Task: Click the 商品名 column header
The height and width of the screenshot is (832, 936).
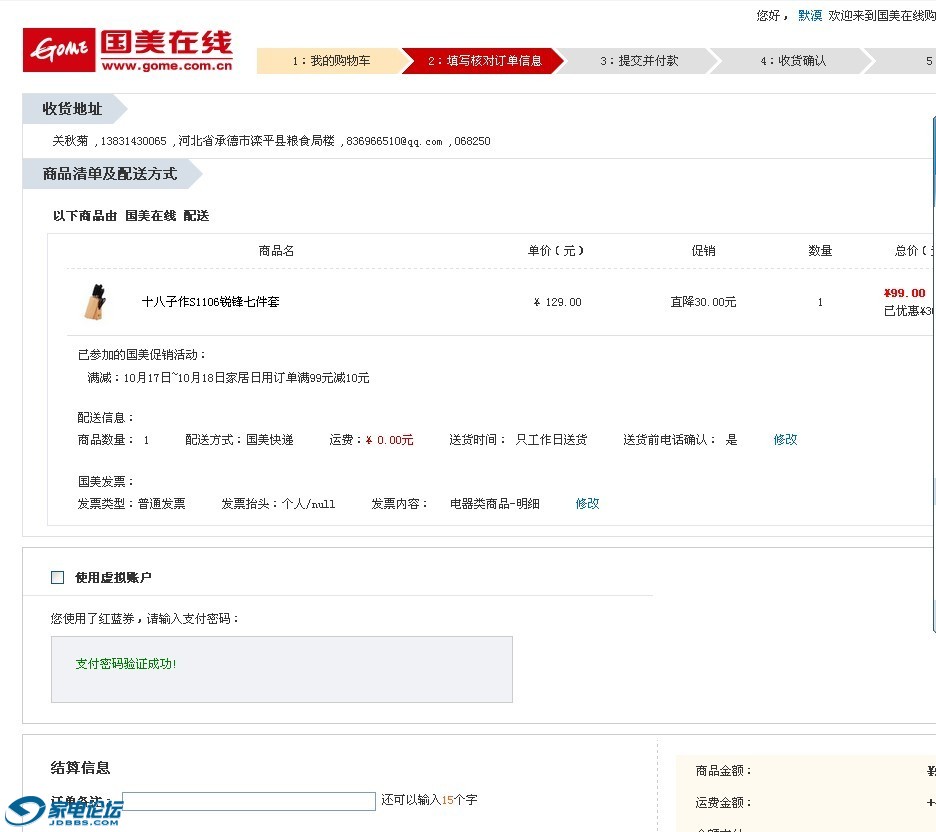Action: pyautogui.click(x=276, y=251)
